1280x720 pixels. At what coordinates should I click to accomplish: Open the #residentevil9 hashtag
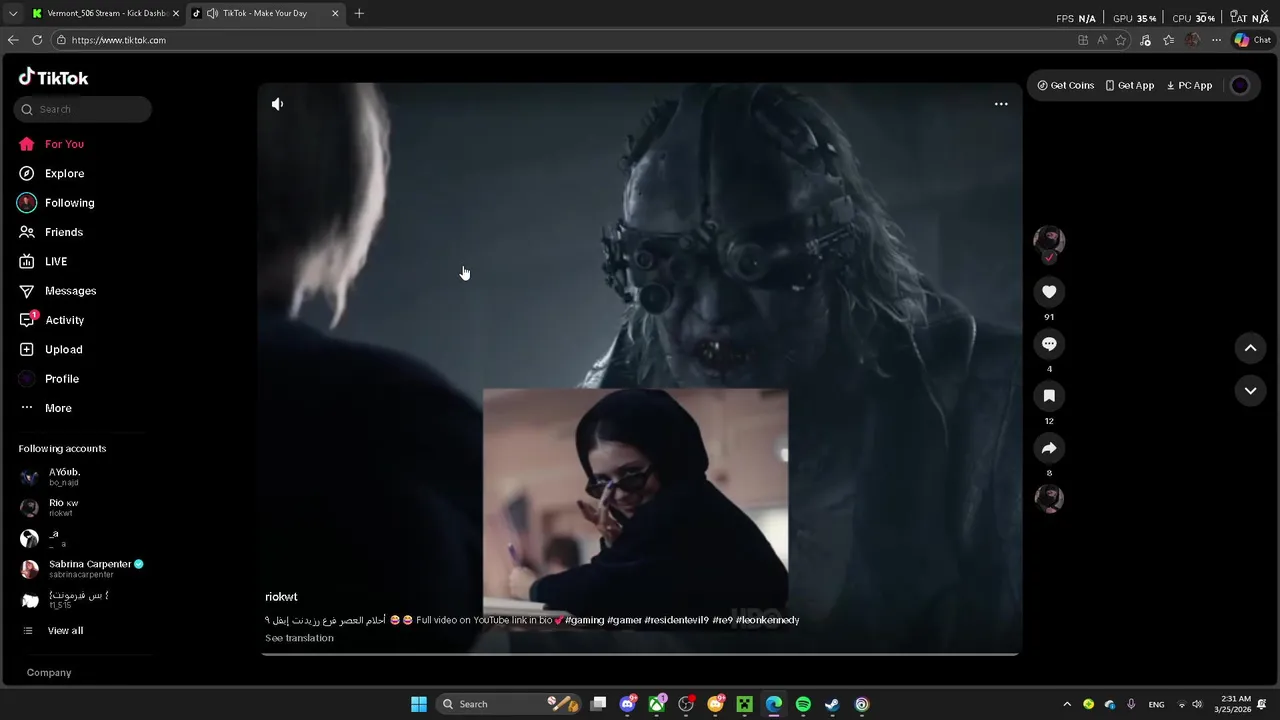677,620
